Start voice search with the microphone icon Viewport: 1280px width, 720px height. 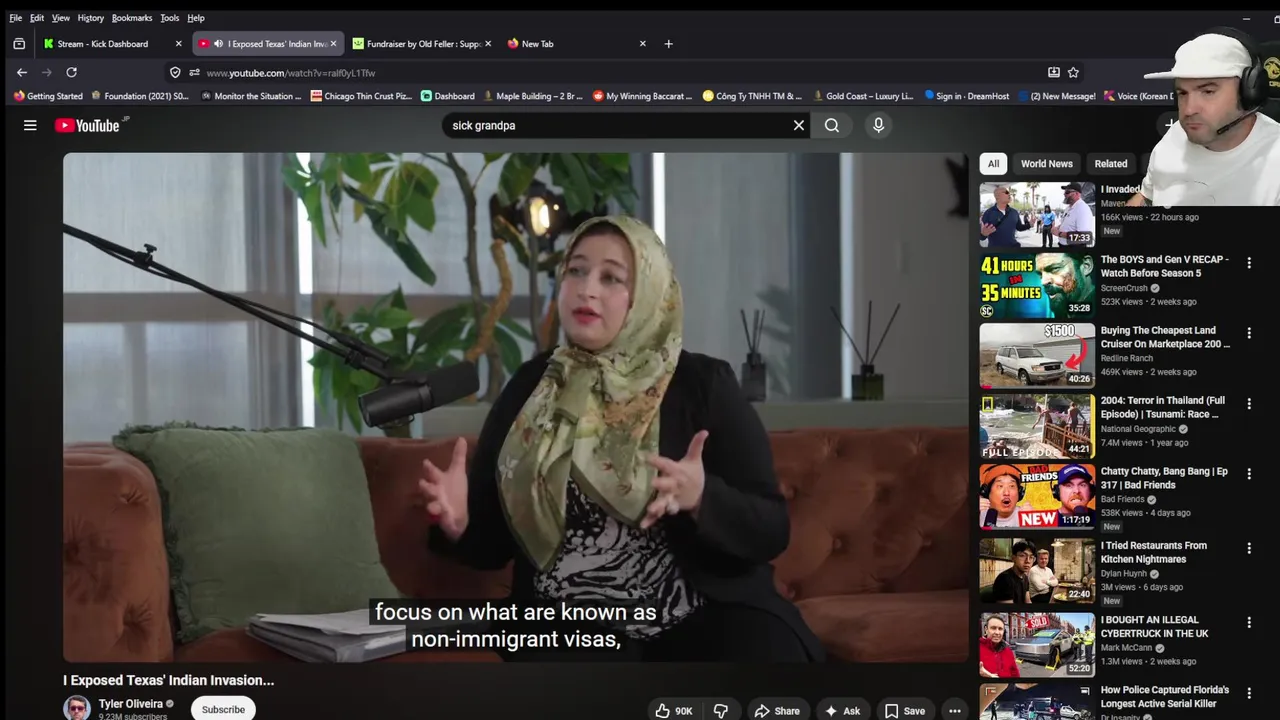pyautogui.click(x=878, y=125)
